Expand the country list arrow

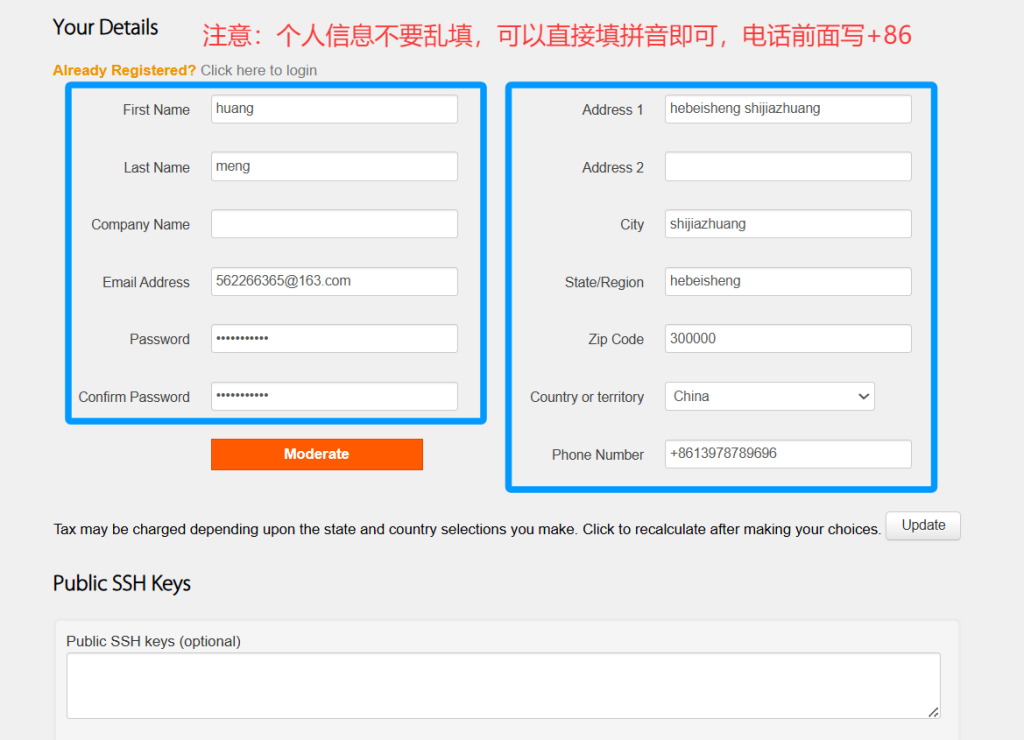click(x=862, y=396)
